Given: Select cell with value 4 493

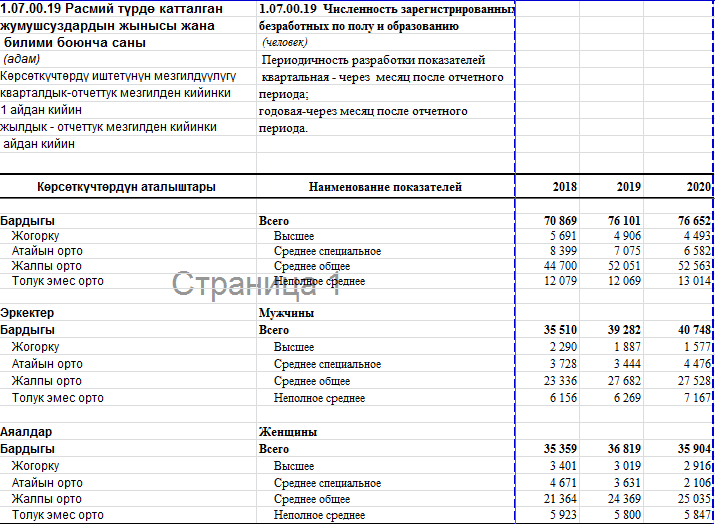Looking at the screenshot, I should tap(678, 236).
